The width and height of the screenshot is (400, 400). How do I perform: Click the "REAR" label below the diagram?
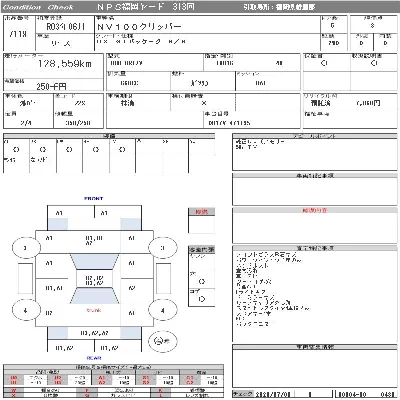click(94, 358)
